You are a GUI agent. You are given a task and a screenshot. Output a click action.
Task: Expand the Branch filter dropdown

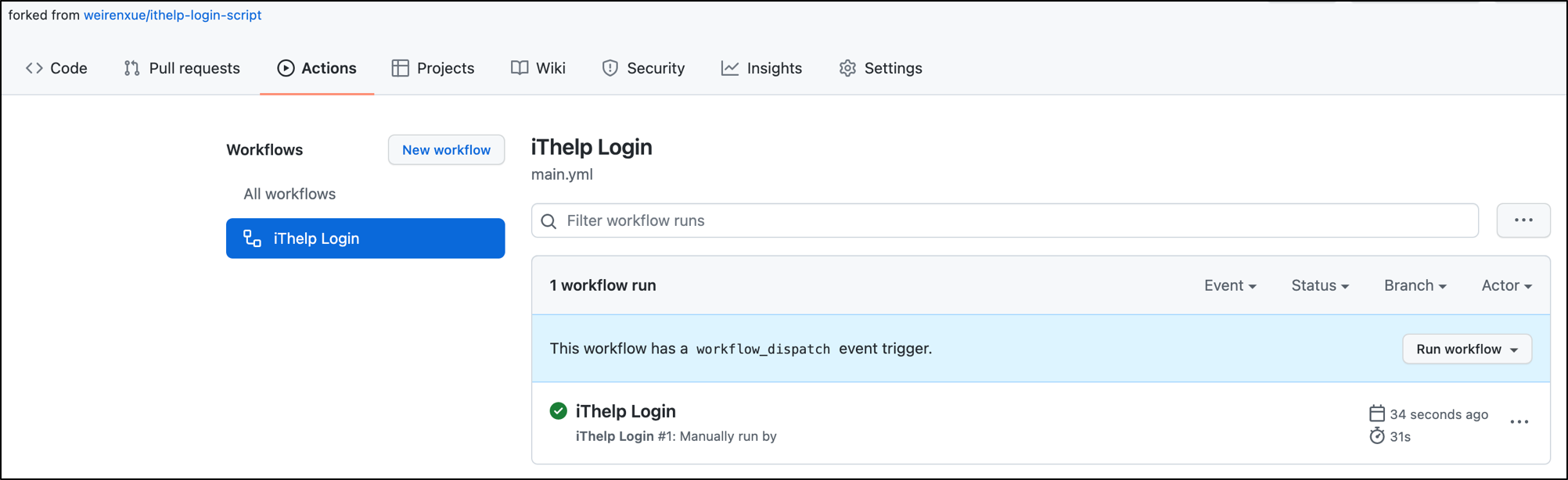(x=1415, y=285)
